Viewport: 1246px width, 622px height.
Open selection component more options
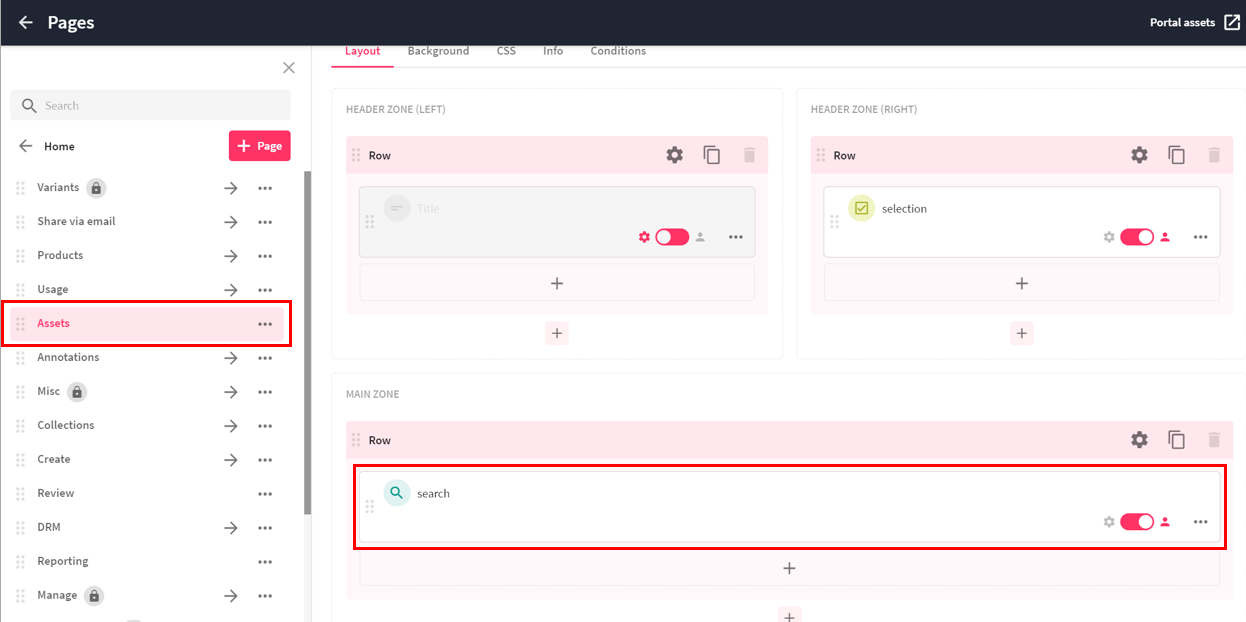tap(1201, 237)
